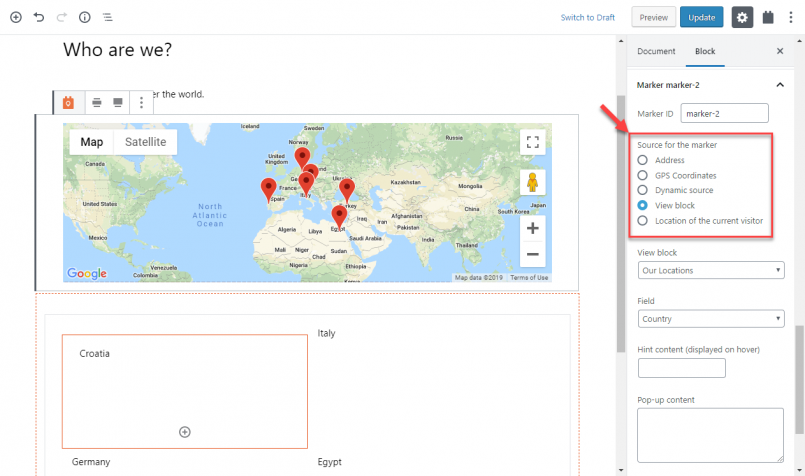This screenshot has width=805, height=476.
Task: Add a new block with the plus icon
Action: pos(16,17)
